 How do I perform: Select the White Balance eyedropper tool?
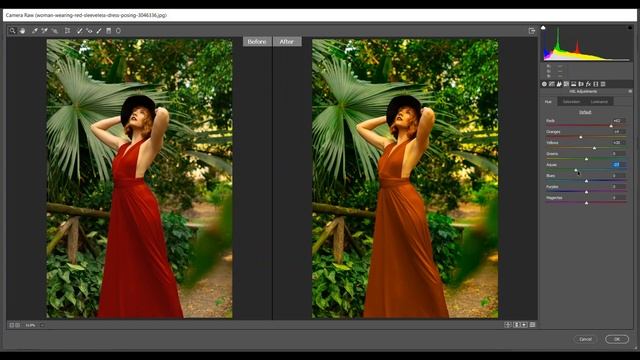35,31
